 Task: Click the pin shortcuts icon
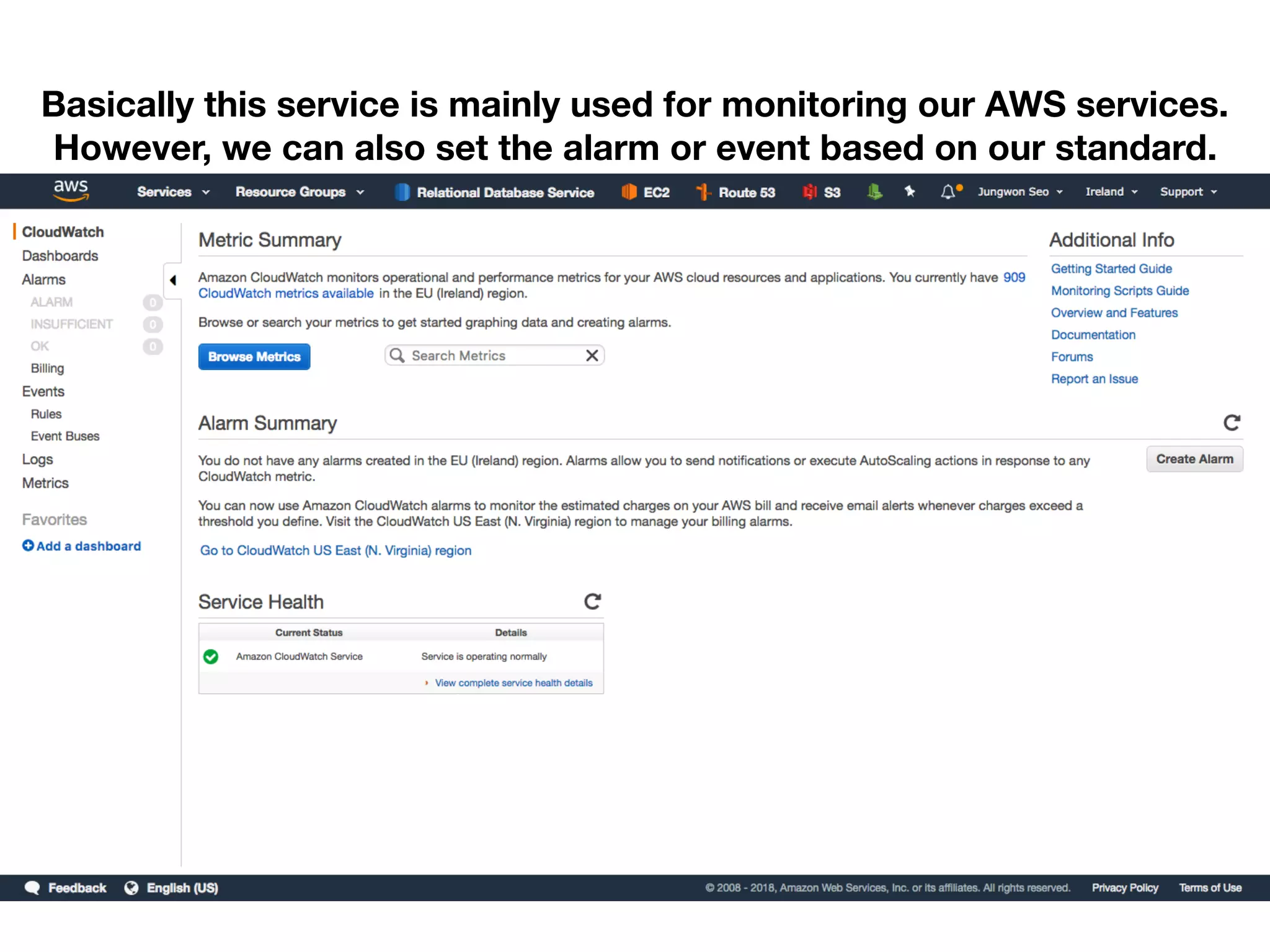click(x=910, y=192)
